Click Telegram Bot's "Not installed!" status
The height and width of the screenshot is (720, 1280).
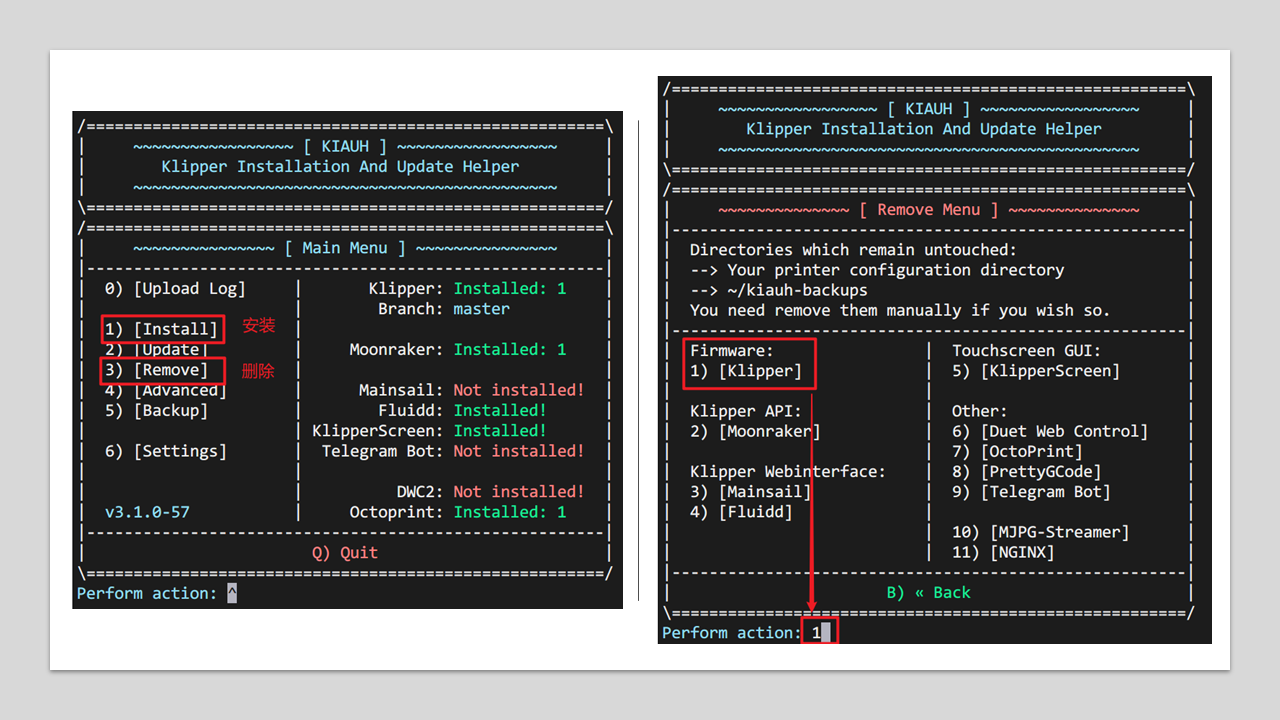click(519, 451)
